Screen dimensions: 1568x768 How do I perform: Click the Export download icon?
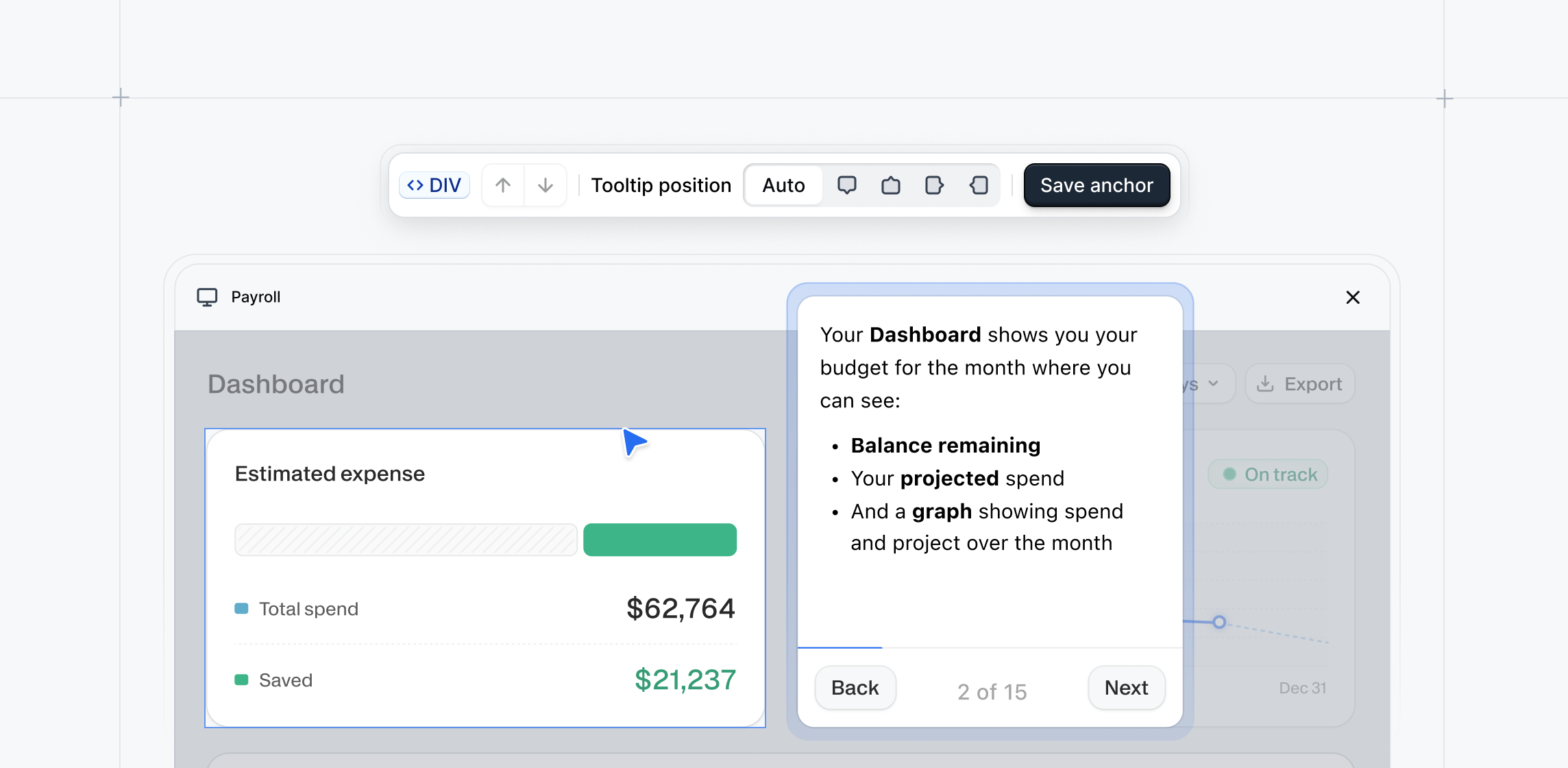coord(1267,383)
